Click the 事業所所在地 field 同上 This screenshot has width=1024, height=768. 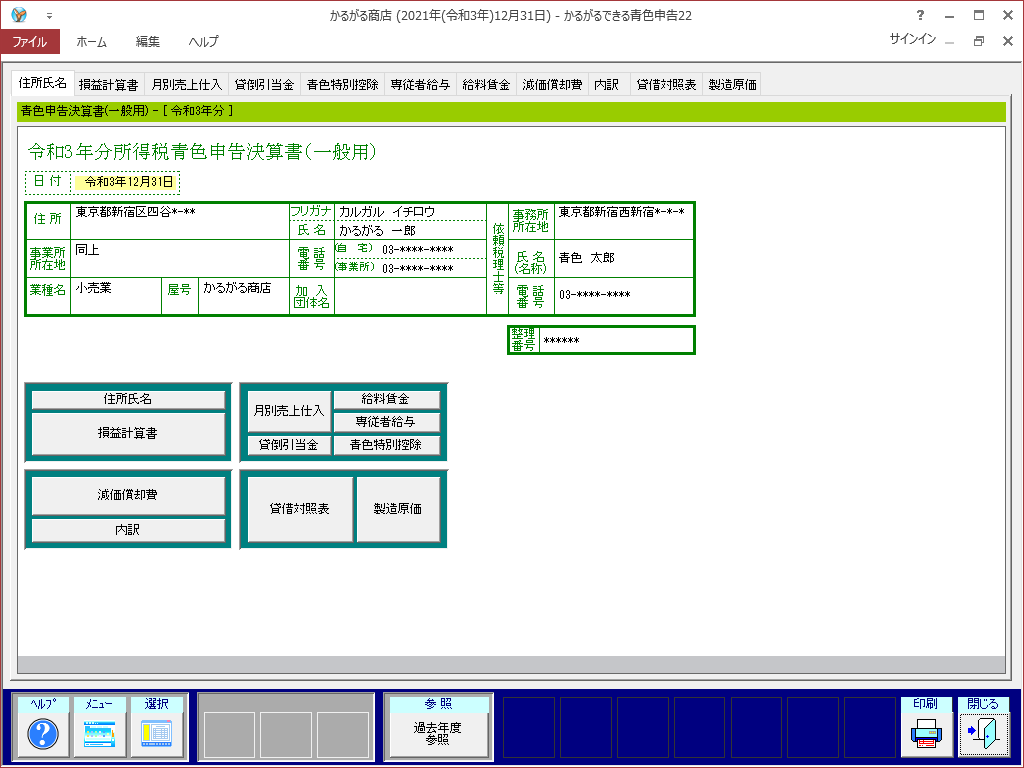coord(180,259)
